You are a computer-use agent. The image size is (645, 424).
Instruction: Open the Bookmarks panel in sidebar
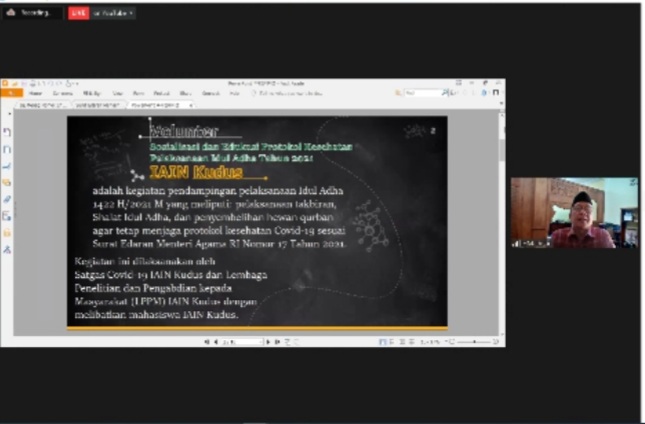7,132
